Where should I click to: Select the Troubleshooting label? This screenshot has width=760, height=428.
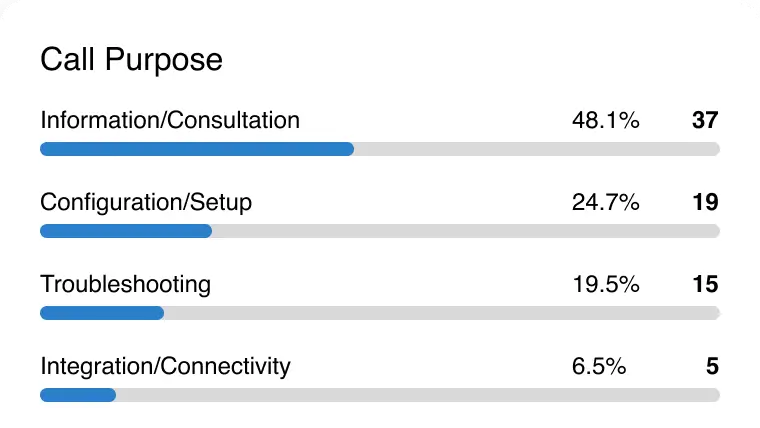click(x=126, y=284)
